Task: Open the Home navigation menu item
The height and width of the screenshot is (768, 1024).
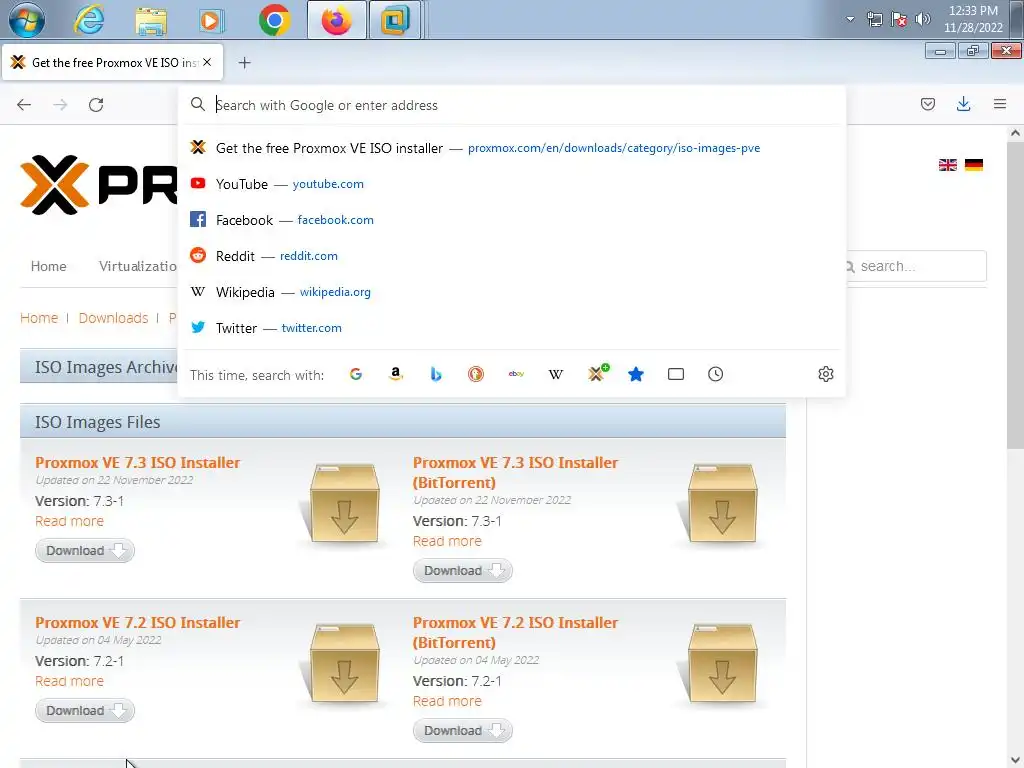Action: (48, 266)
